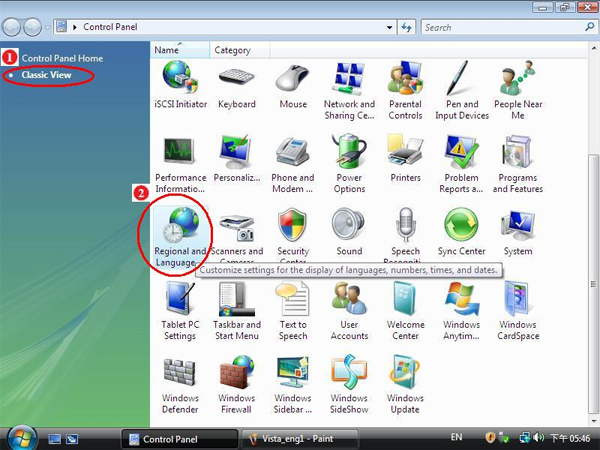
Task: Open Windows Sidebar properties icon
Action: (x=293, y=372)
